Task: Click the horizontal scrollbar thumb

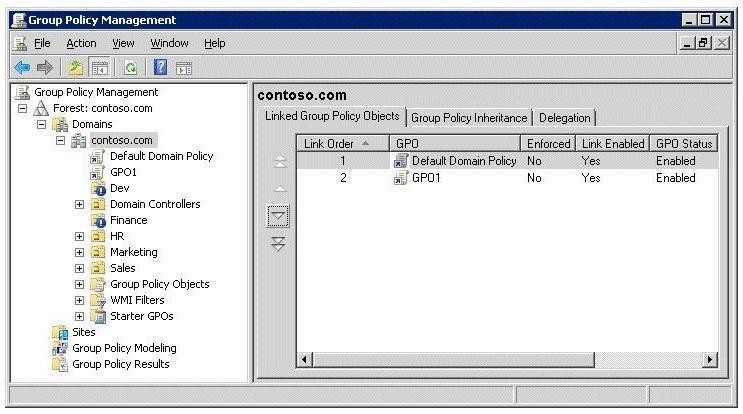Action: 453,360
